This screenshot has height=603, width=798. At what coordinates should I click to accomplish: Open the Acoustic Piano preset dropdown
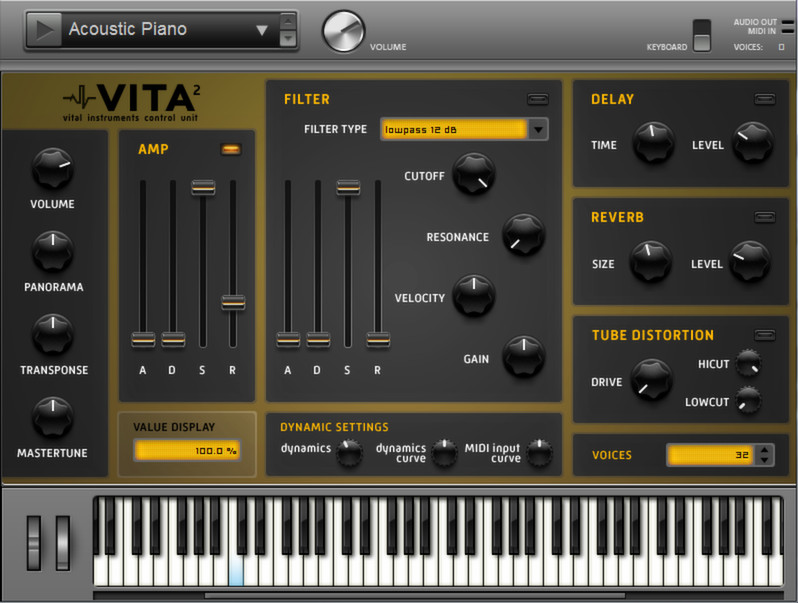(262, 30)
